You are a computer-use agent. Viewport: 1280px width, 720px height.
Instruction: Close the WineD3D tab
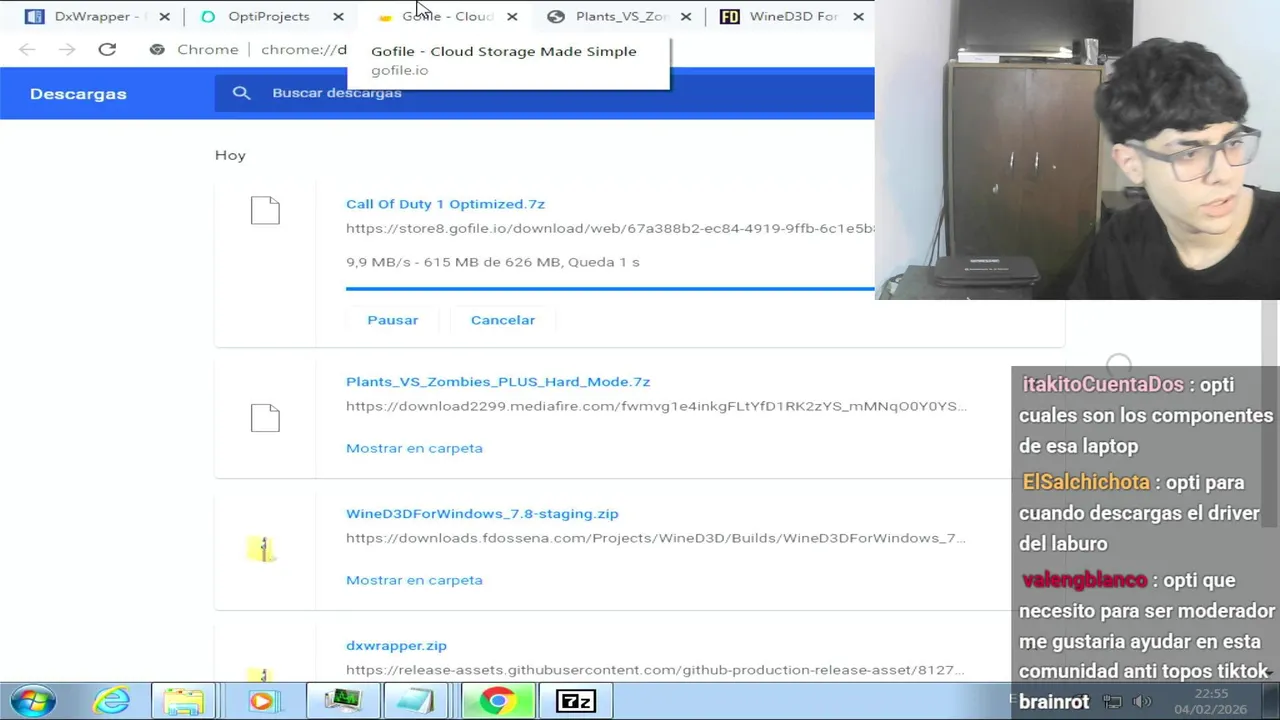858,17
